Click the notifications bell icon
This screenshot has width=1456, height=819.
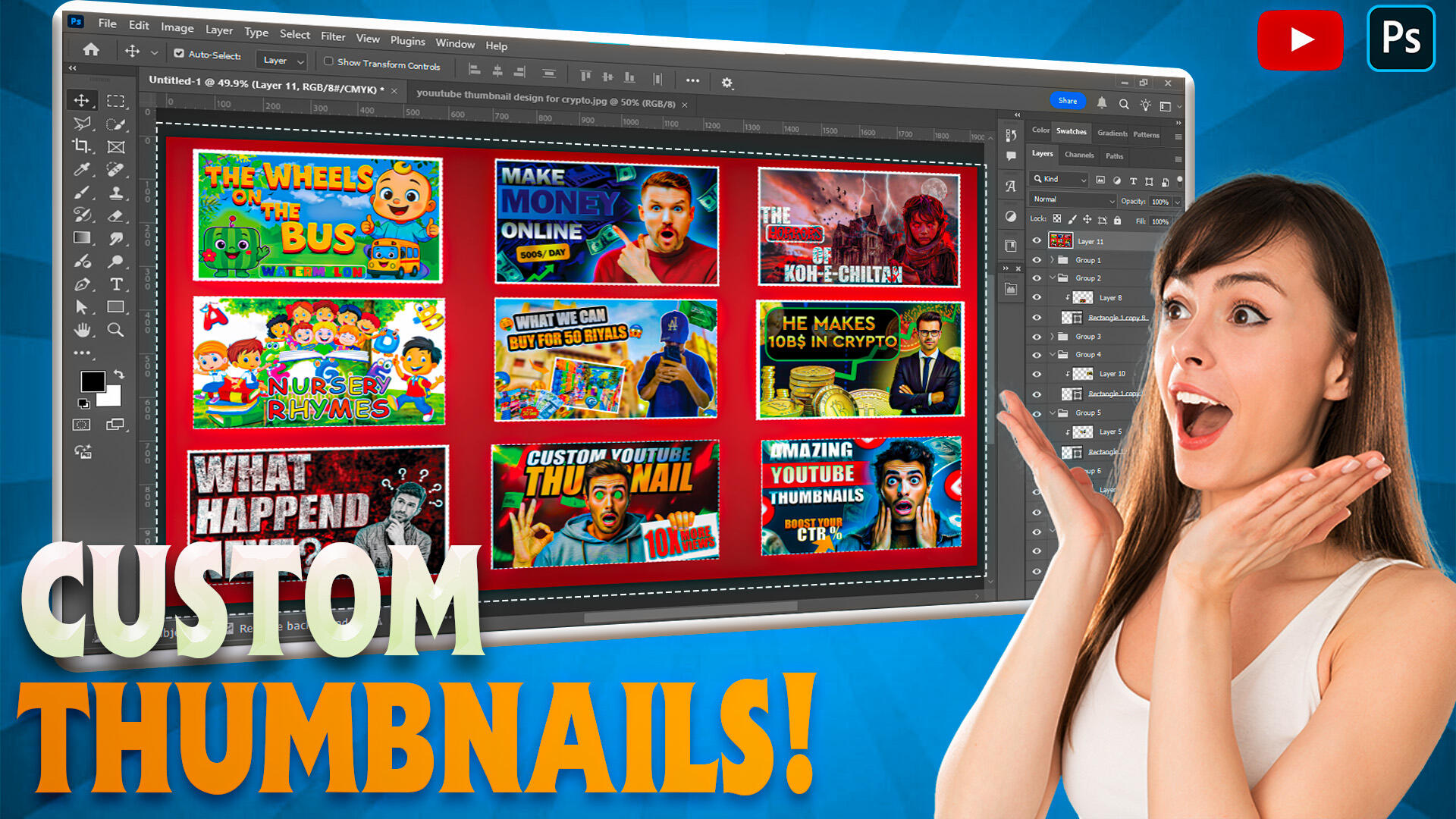click(x=1102, y=102)
